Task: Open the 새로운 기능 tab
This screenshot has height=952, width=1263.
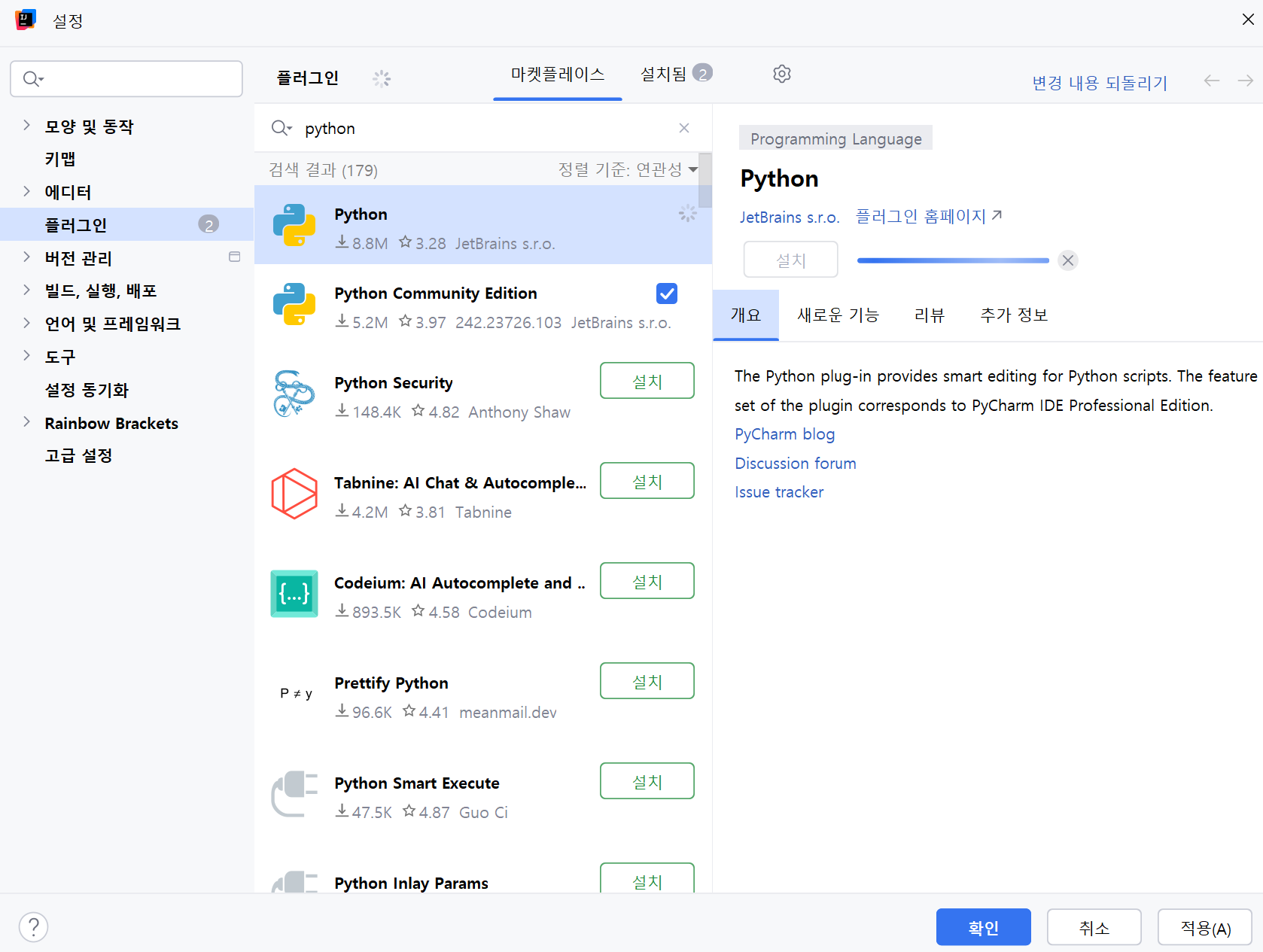Action: [x=838, y=315]
